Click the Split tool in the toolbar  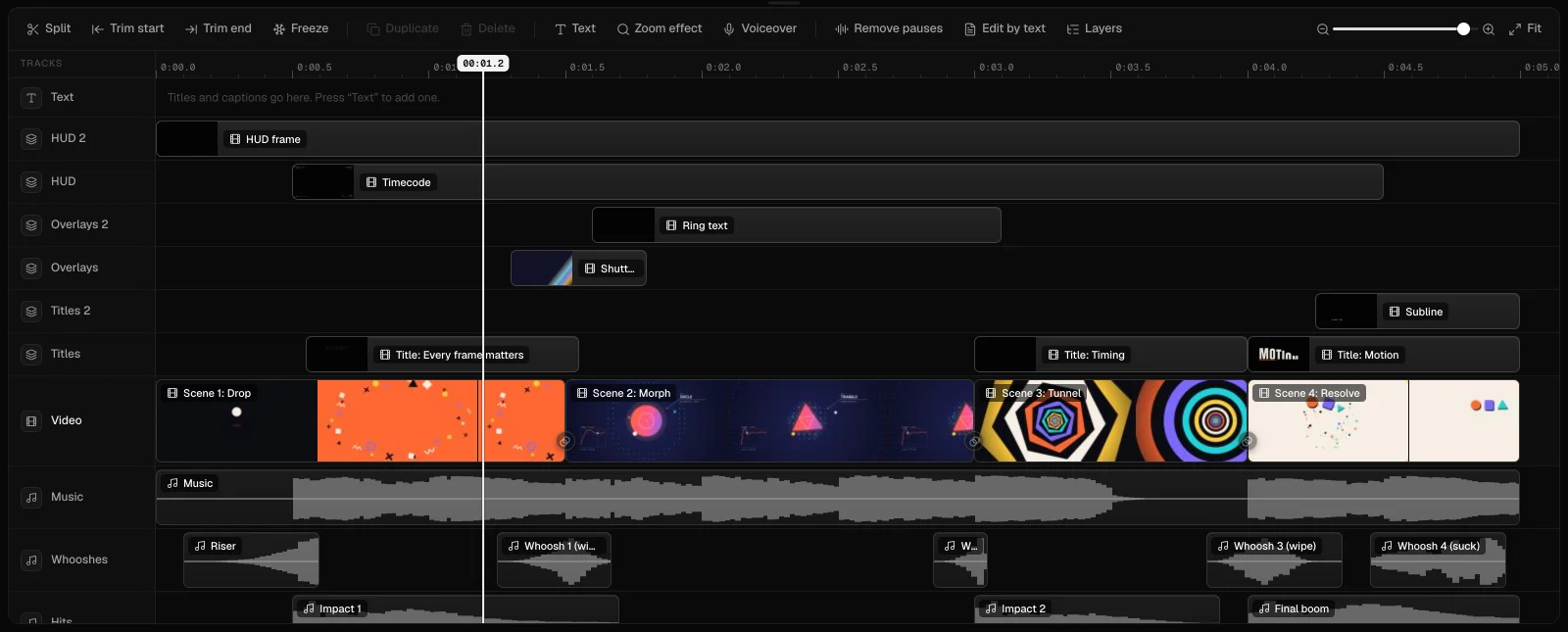(48, 28)
